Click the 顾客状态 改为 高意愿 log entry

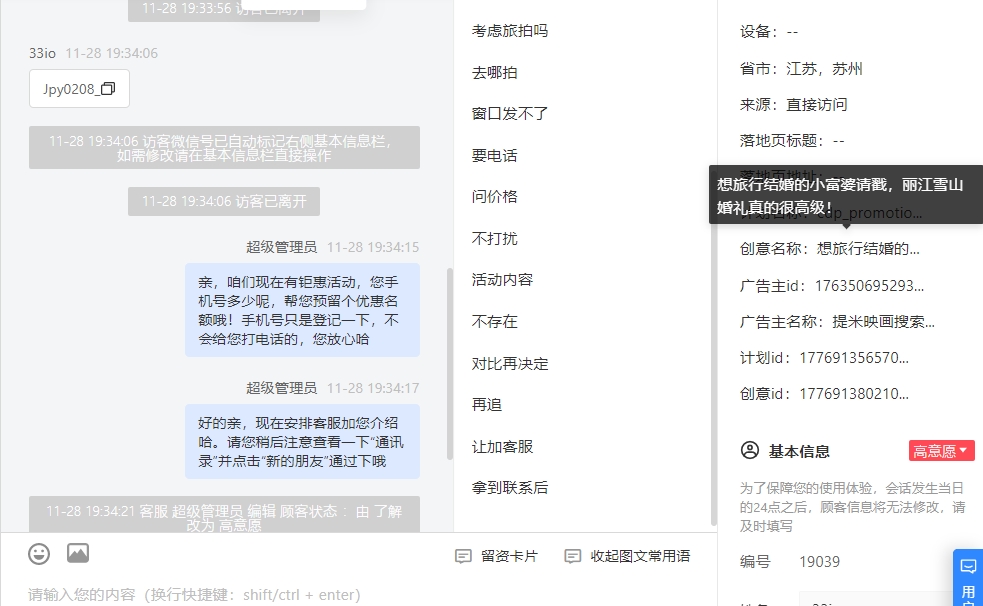[224, 515]
